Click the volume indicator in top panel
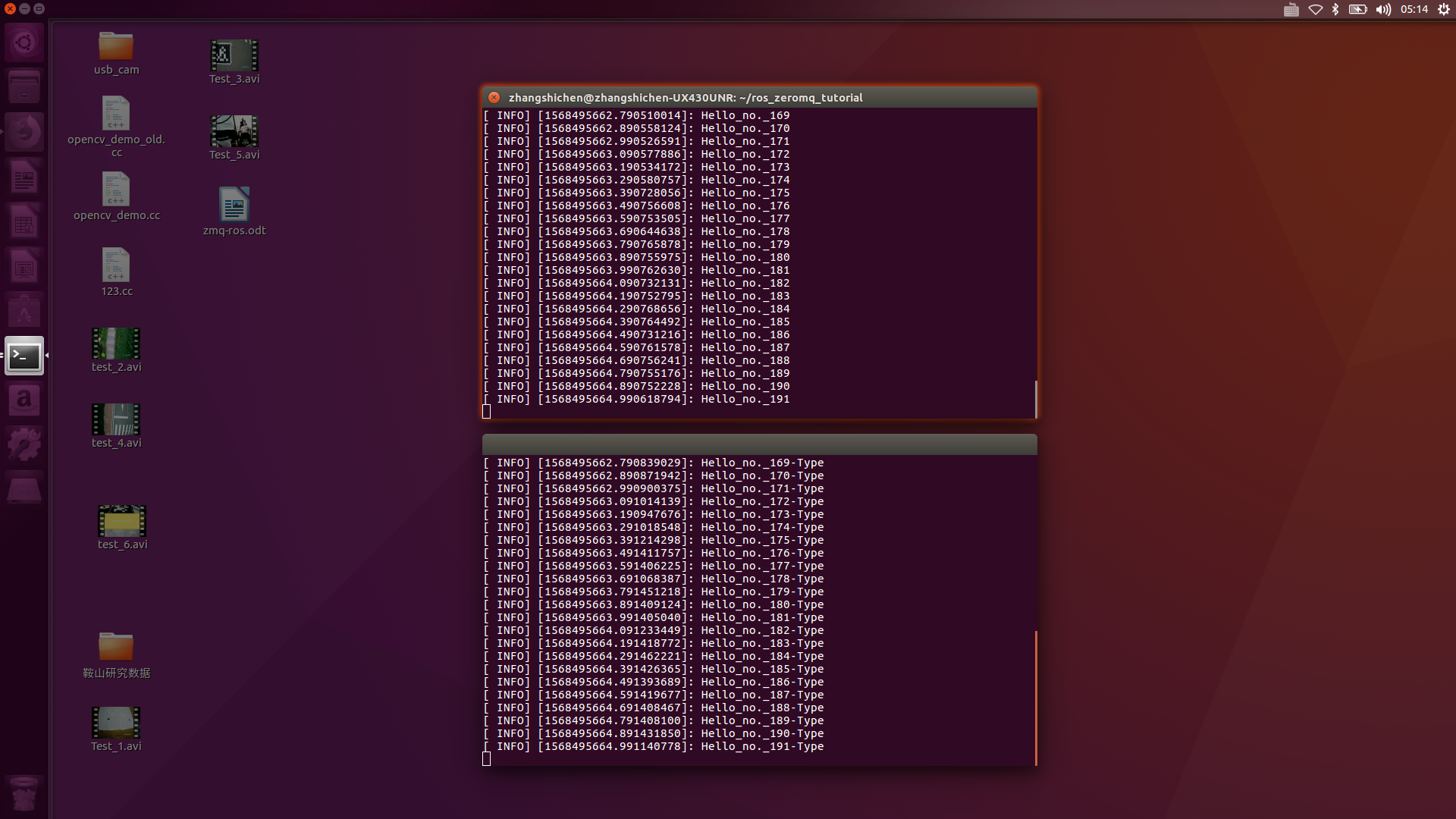The image size is (1456, 819). click(x=1383, y=10)
